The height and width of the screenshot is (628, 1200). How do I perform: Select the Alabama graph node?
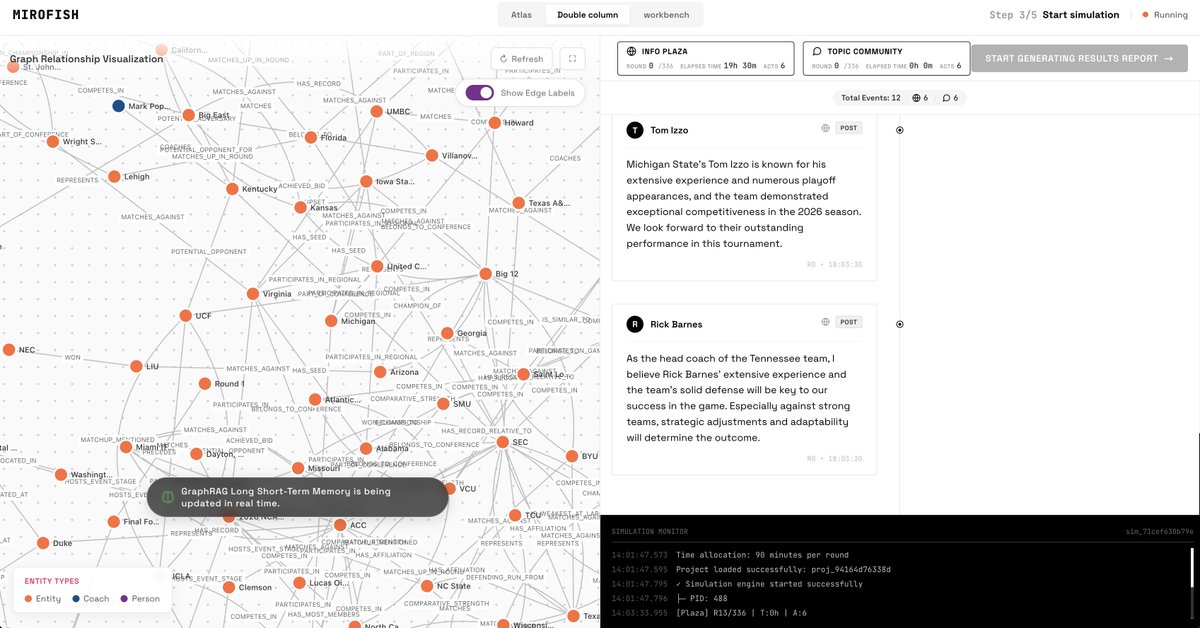point(366,449)
